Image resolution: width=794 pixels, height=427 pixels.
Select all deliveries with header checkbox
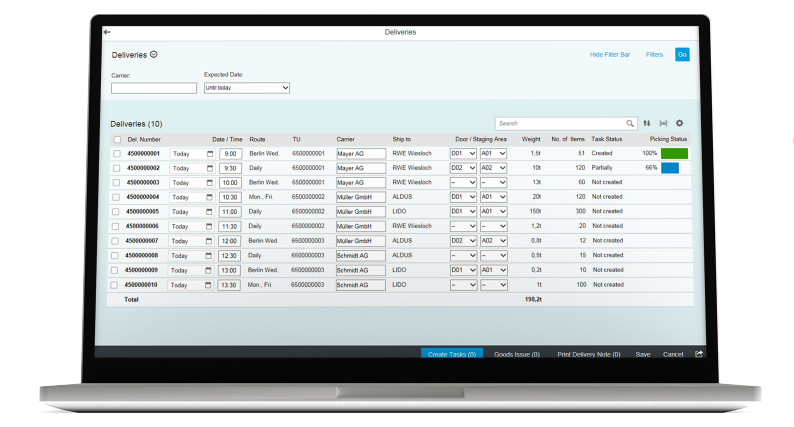tap(117, 139)
